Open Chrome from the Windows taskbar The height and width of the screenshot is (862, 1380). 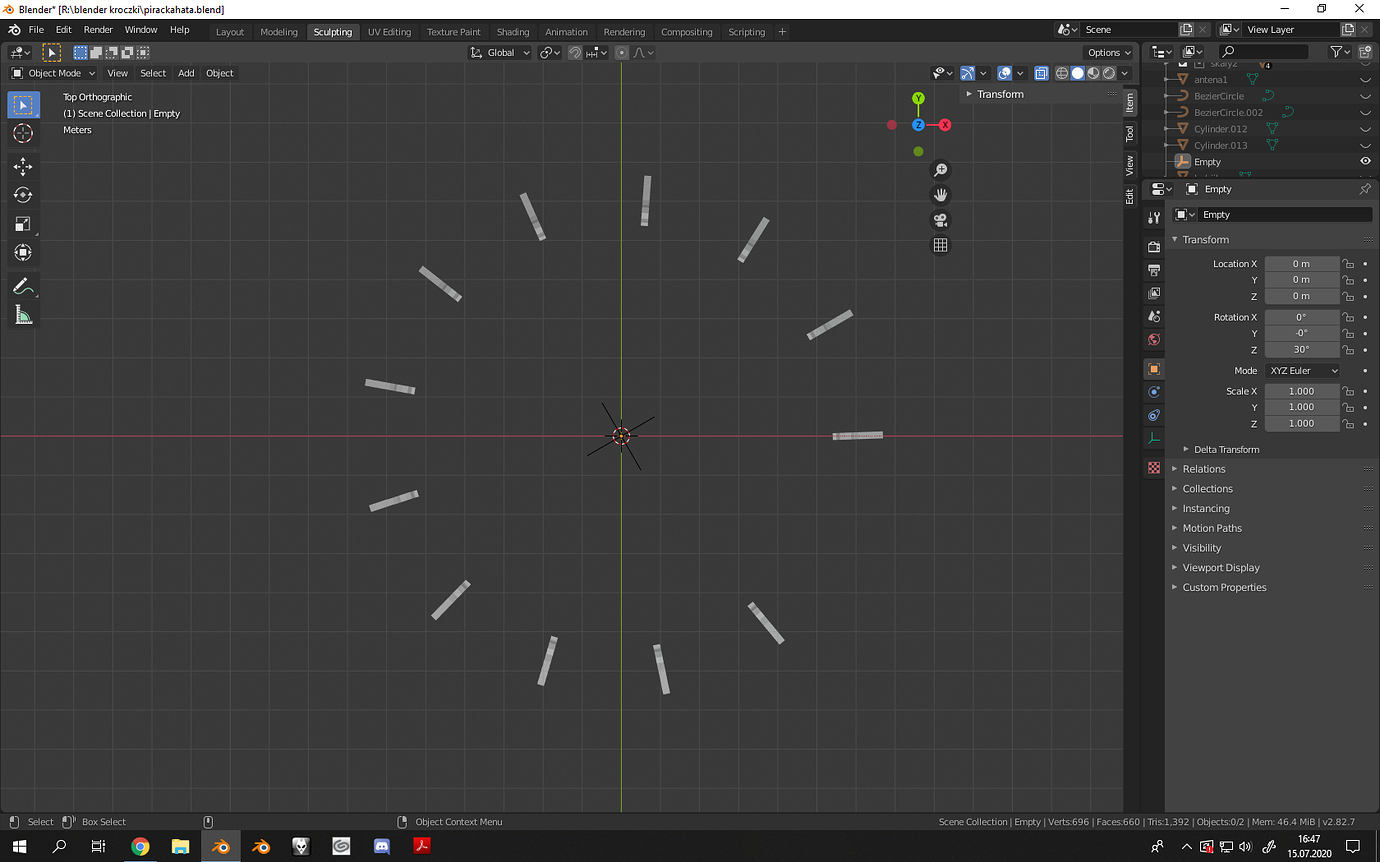140,846
